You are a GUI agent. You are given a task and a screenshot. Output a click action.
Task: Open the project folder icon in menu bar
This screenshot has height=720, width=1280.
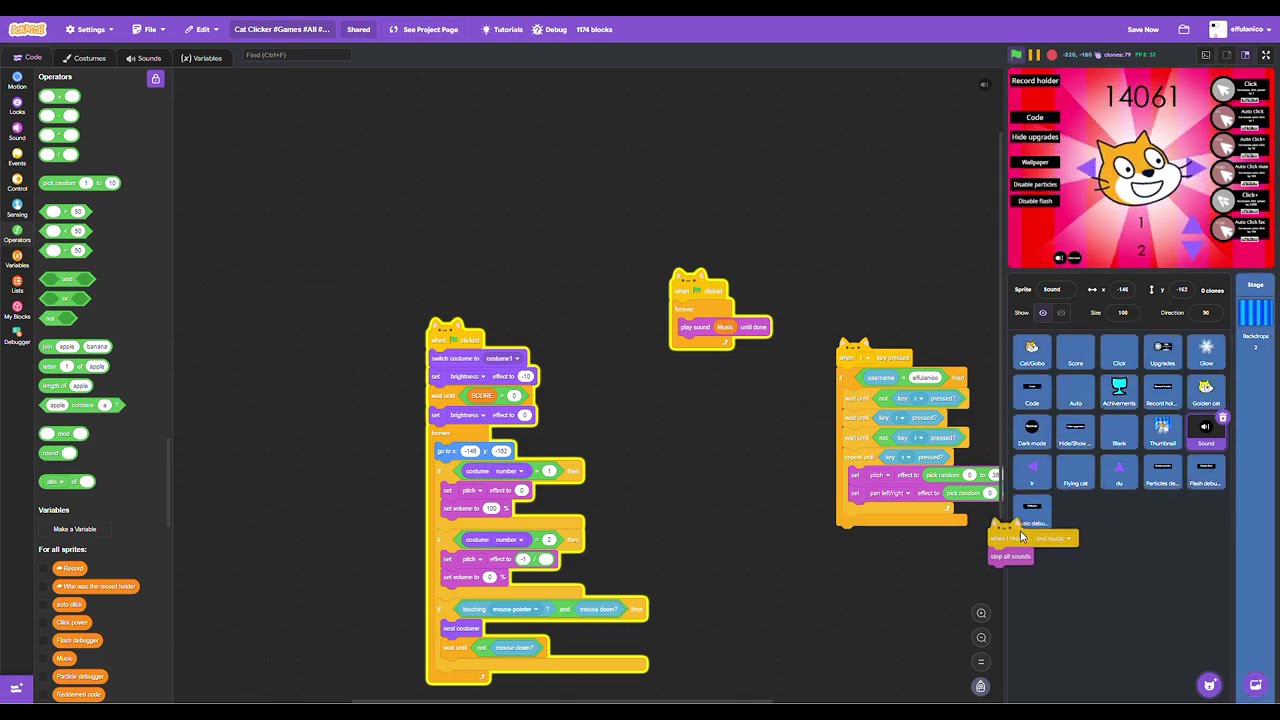pos(1184,29)
